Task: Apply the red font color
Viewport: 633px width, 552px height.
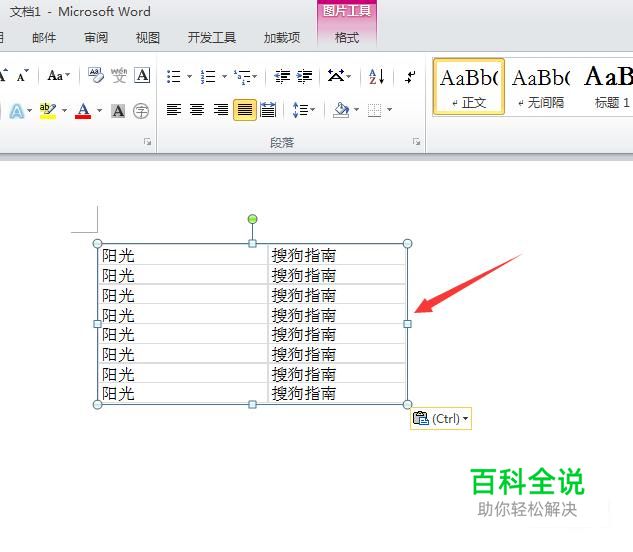Action: [83, 111]
